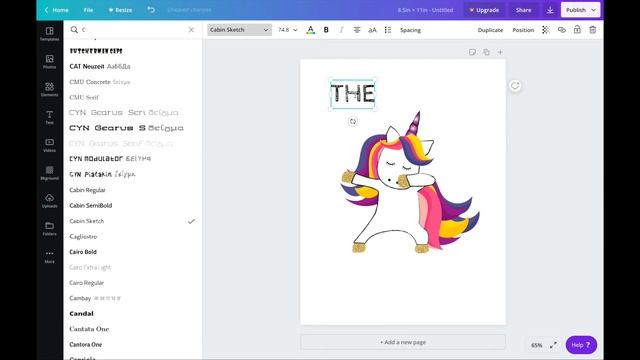640x360 pixels.
Task: Open the text color picker
Action: pyautogui.click(x=310, y=30)
